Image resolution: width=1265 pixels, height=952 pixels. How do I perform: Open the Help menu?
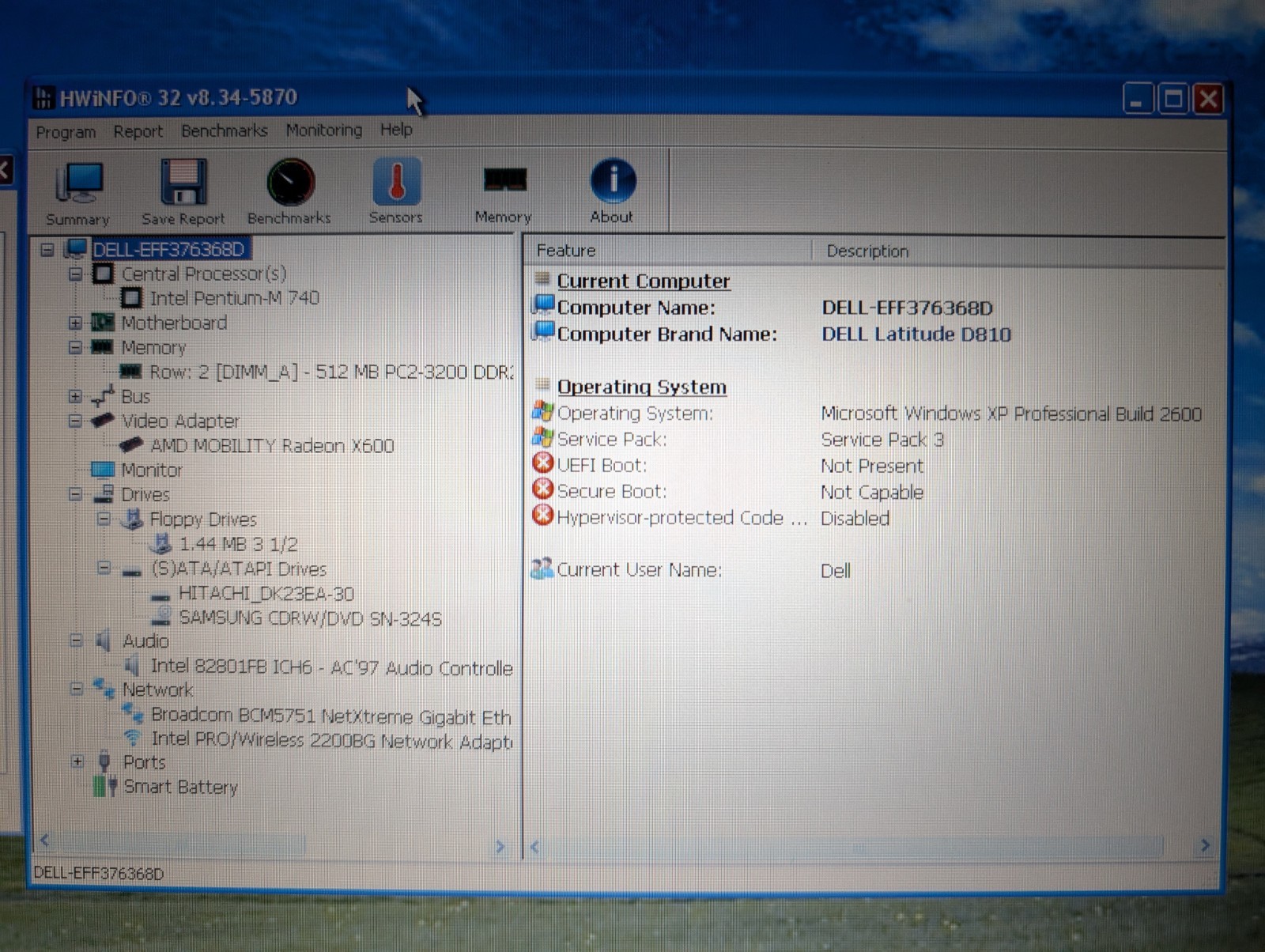pos(396,129)
